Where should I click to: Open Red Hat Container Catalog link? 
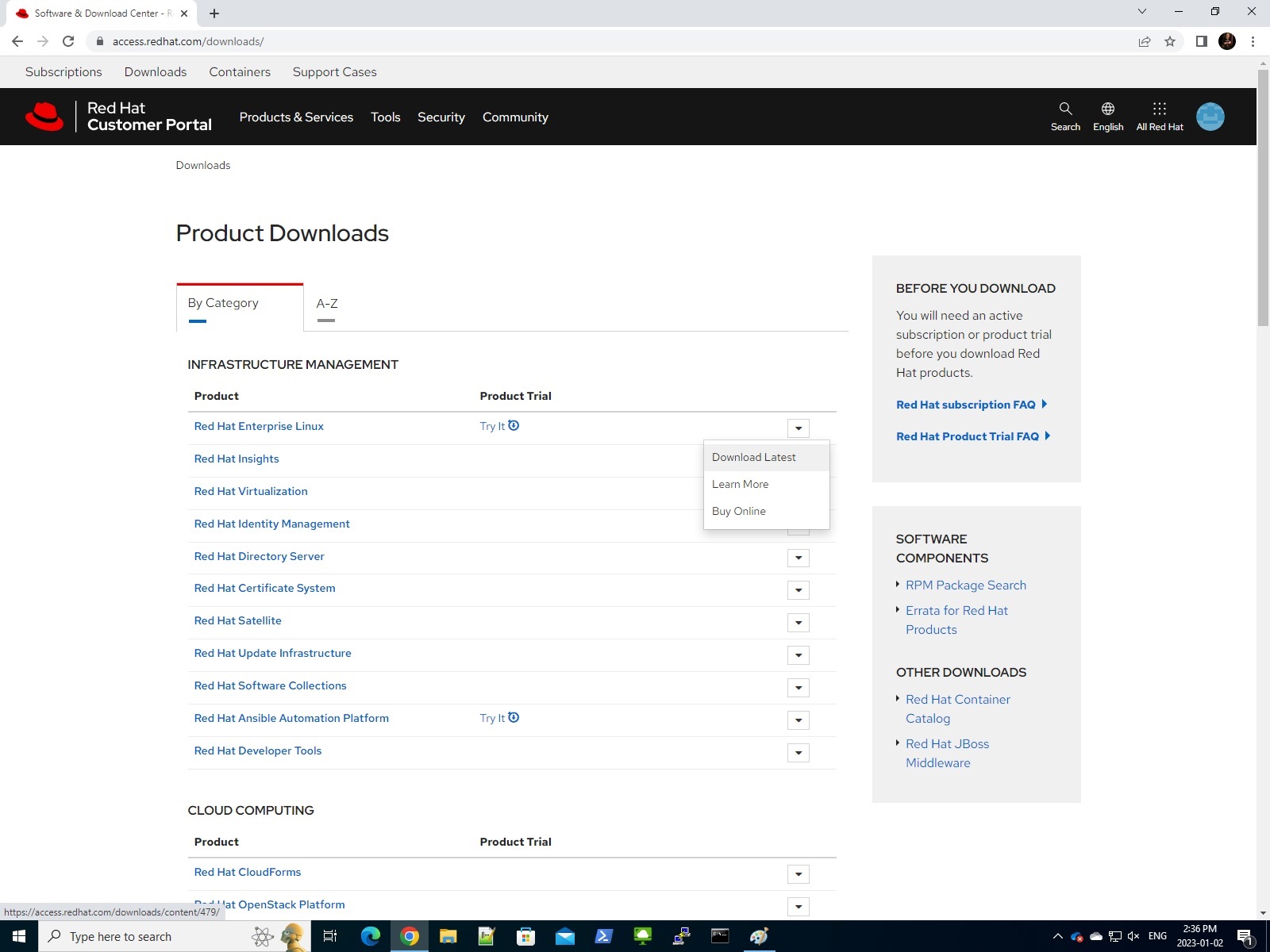tap(958, 708)
